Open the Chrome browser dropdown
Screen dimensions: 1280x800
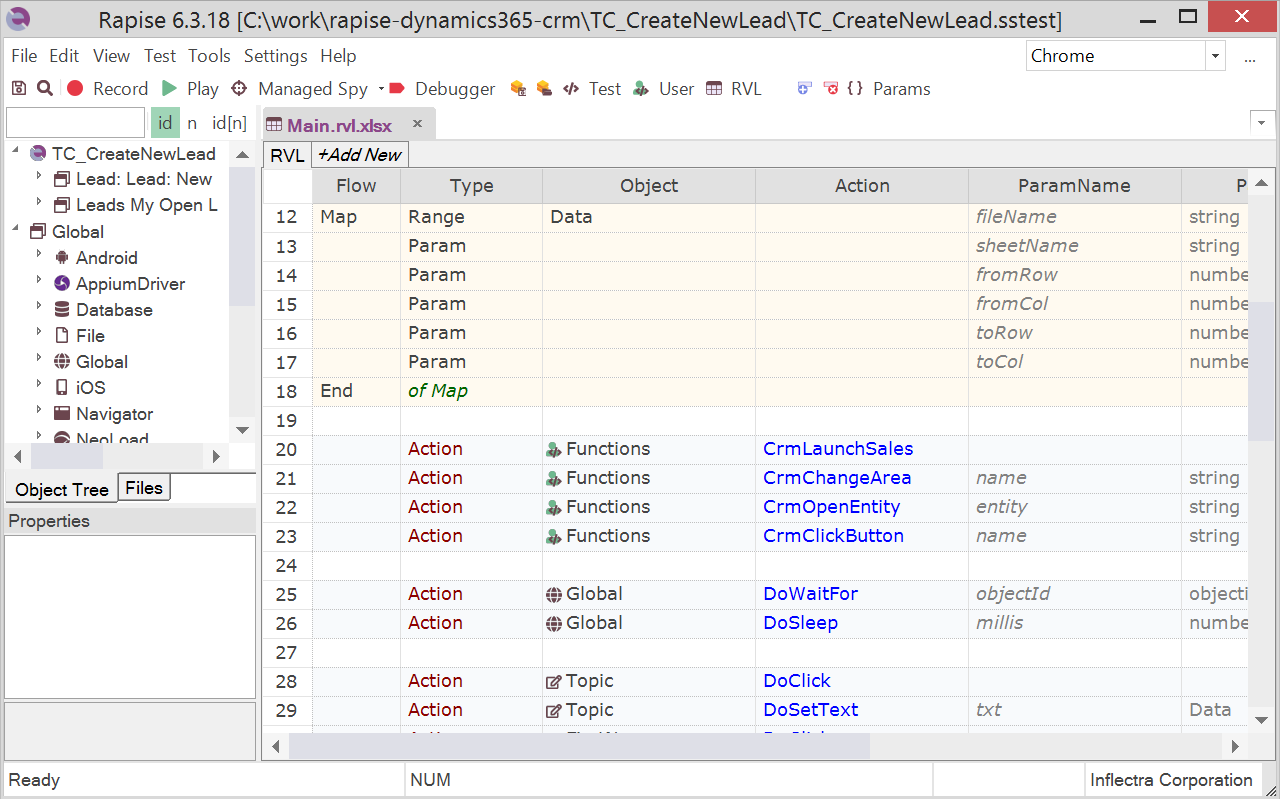1216,56
